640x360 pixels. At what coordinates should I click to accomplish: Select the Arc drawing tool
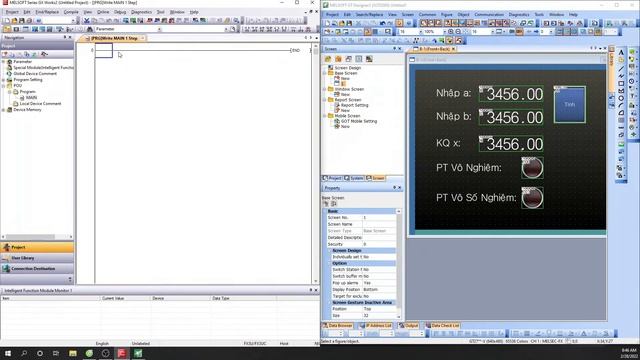pyautogui.click(x=621, y=105)
